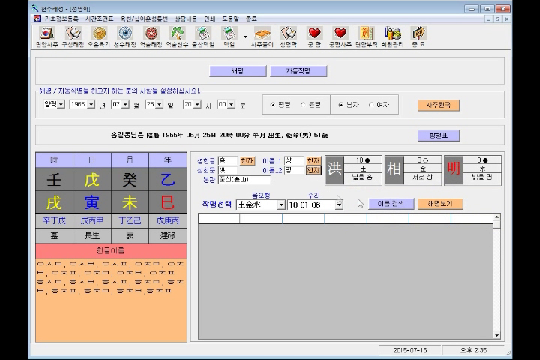
Task: Select the 洪 hanja tile
Action: coord(334,170)
